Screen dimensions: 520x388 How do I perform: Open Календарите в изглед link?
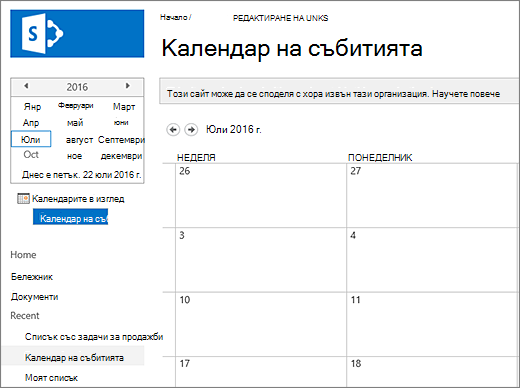78,199
